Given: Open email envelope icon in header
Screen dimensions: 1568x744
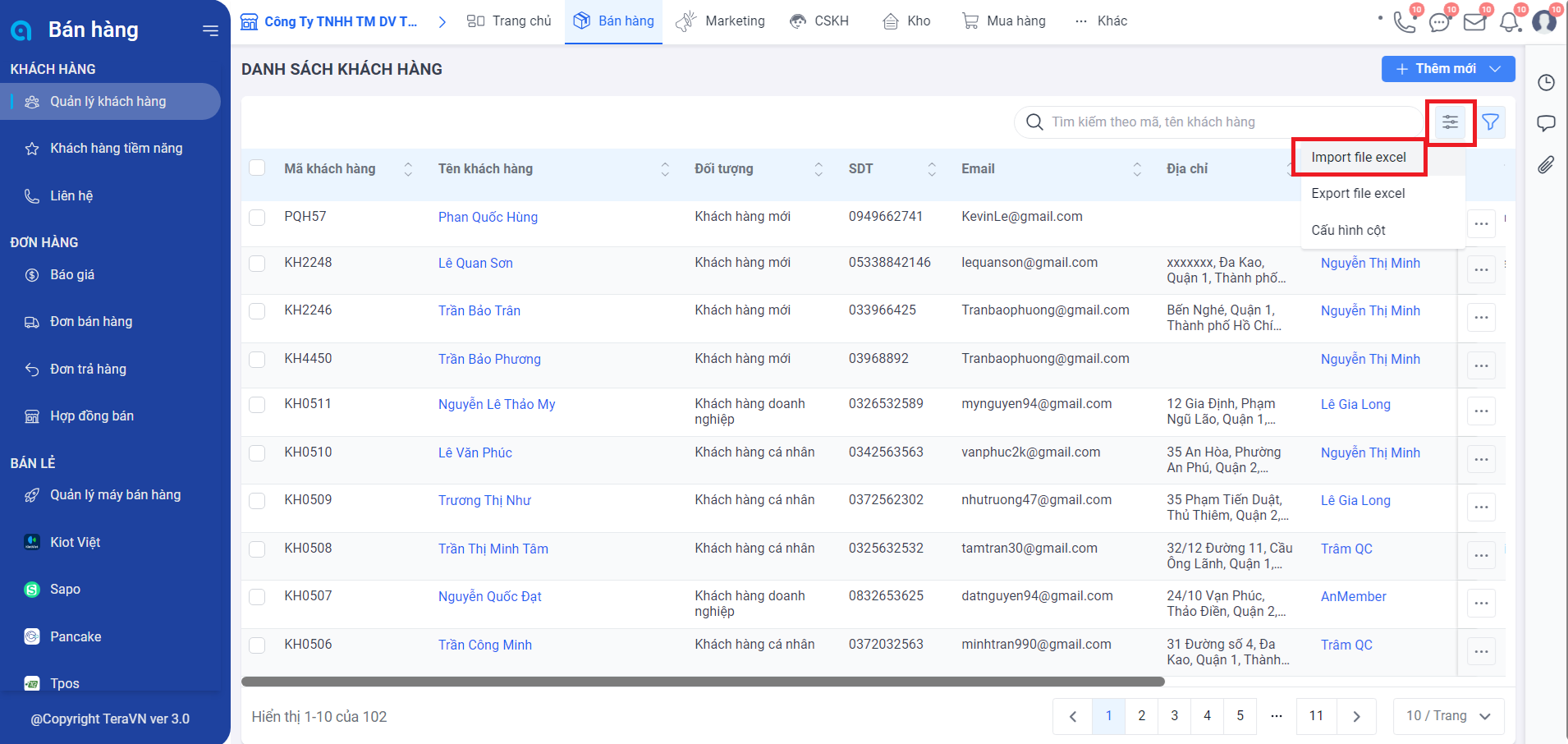Looking at the screenshot, I should tap(1474, 22).
